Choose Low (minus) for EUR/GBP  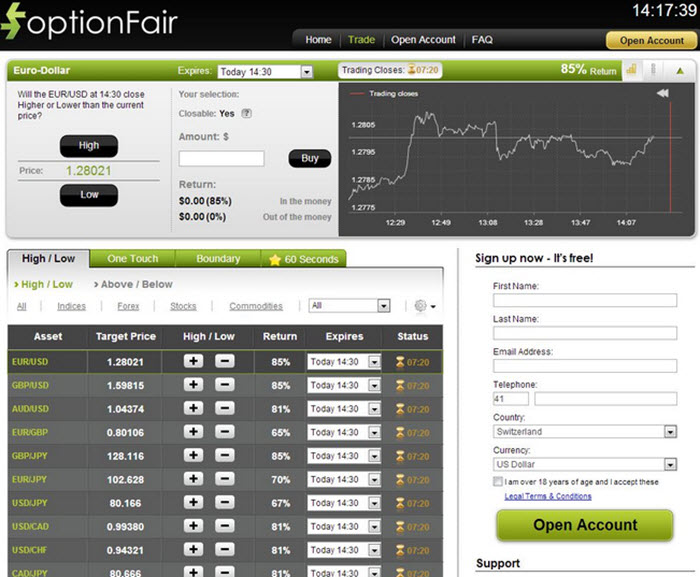[x=225, y=432]
